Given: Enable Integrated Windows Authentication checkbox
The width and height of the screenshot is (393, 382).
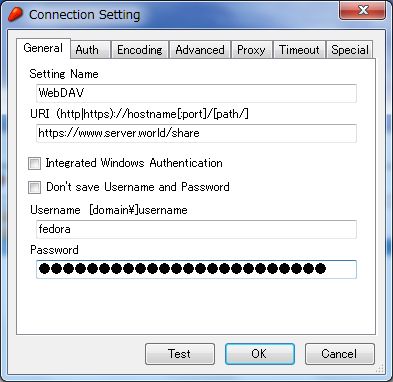Looking at the screenshot, I should (34, 163).
